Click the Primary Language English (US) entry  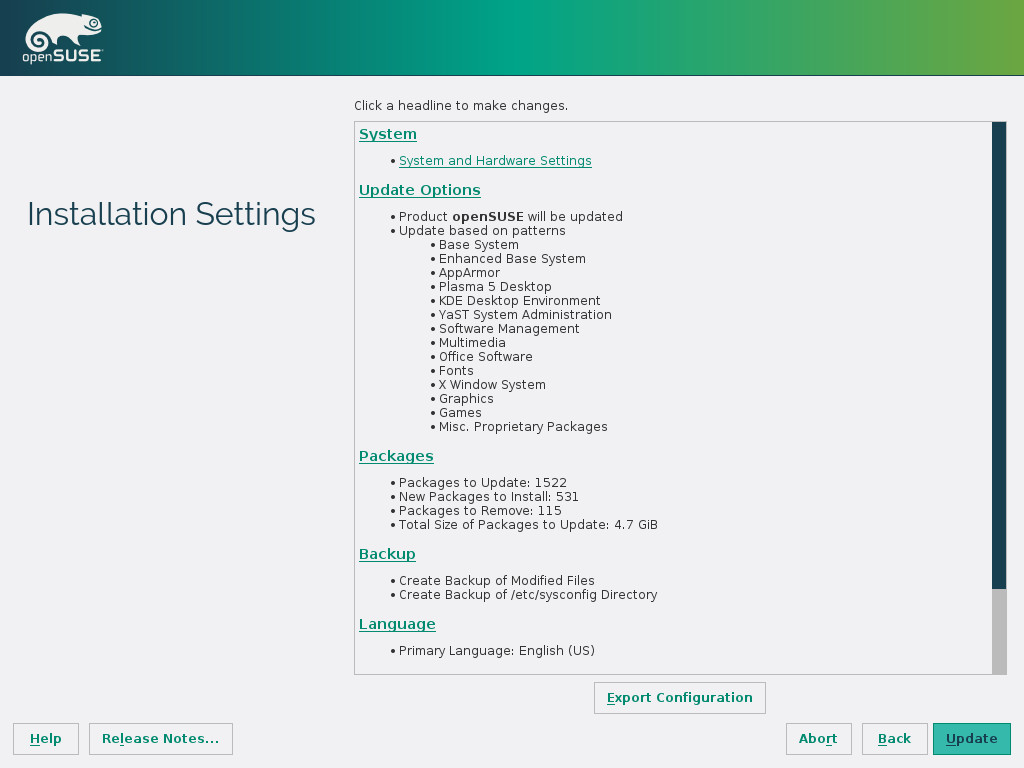pyautogui.click(x=496, y=651)
